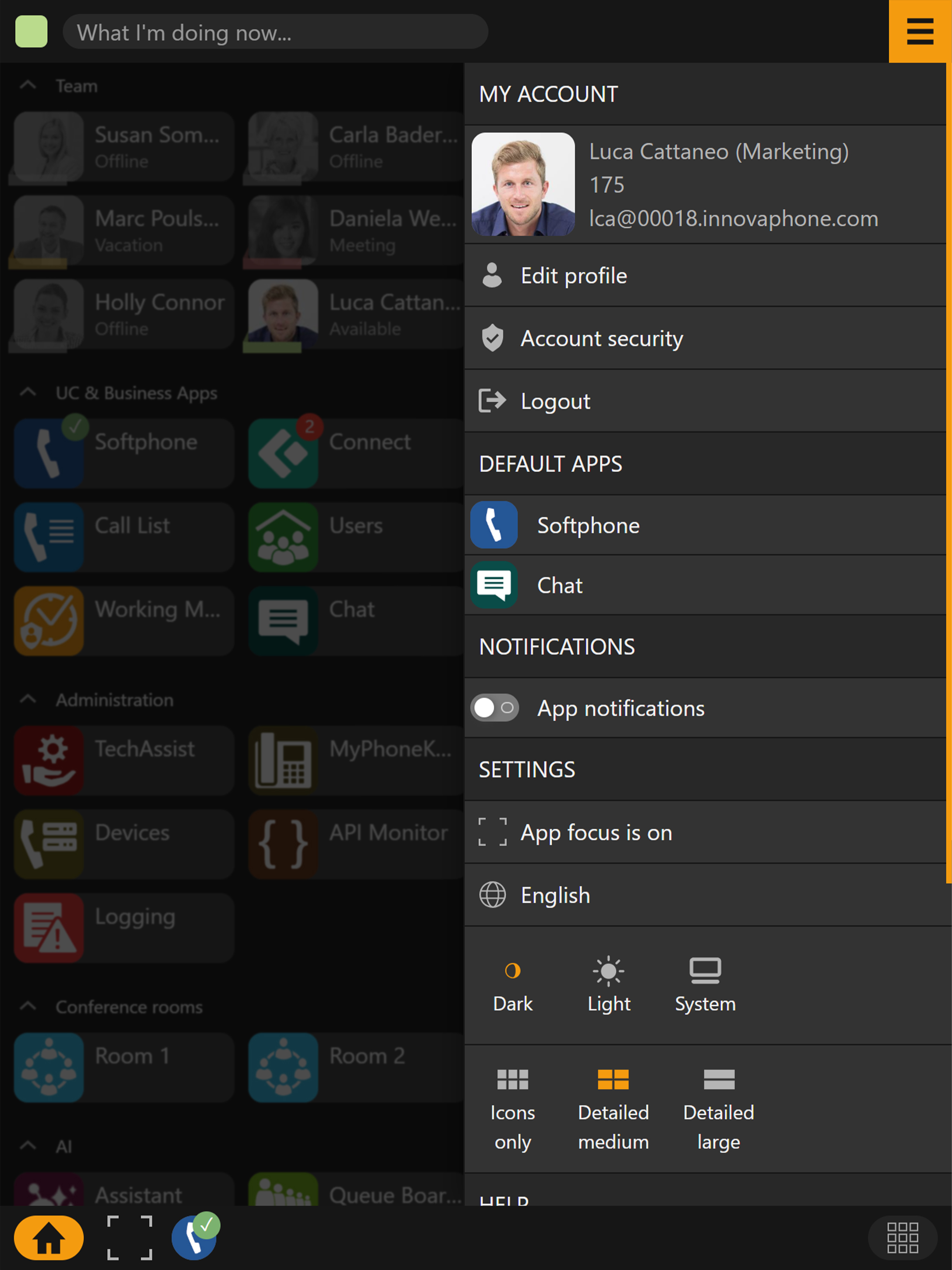Choose Detailed large layout
The width and height of the screenshot is (952, 1270).
[719, 1111]
